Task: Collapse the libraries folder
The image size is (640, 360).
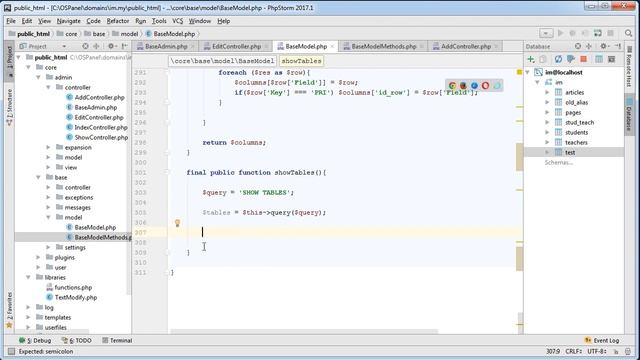Action: (28, 278)
